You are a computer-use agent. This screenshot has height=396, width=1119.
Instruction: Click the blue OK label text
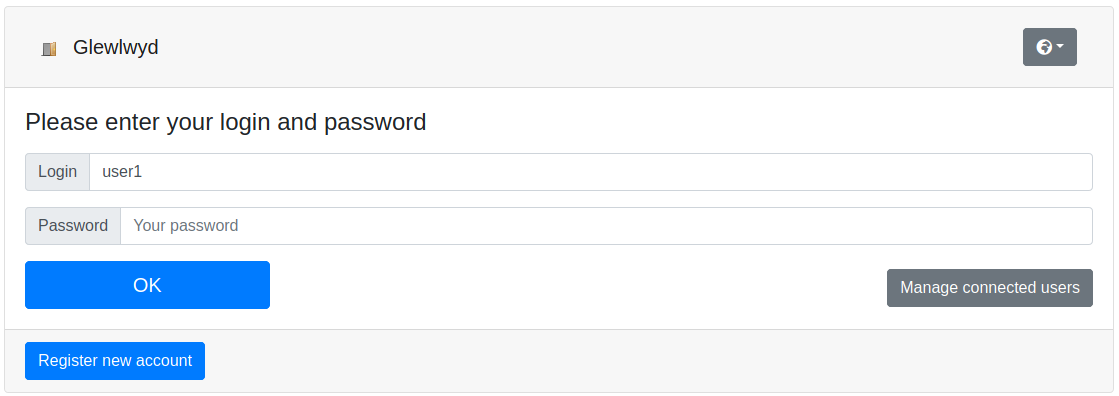point(147,285)
